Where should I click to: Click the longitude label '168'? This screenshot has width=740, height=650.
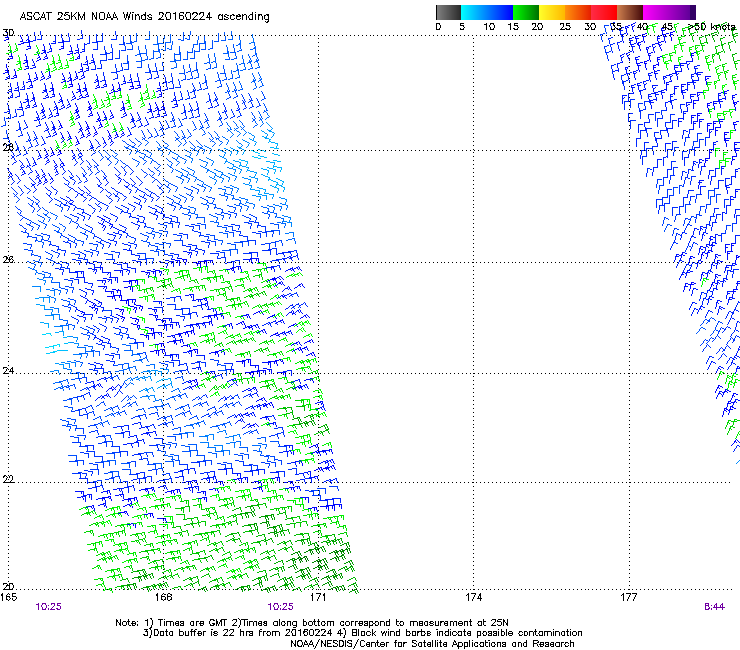[x=163, y=597]
